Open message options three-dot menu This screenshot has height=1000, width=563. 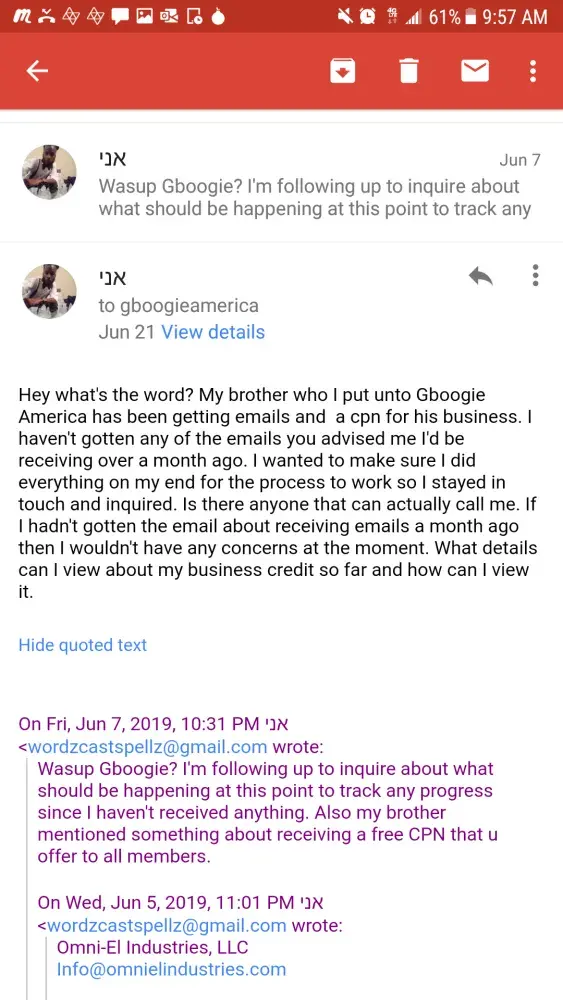[535, 276]
